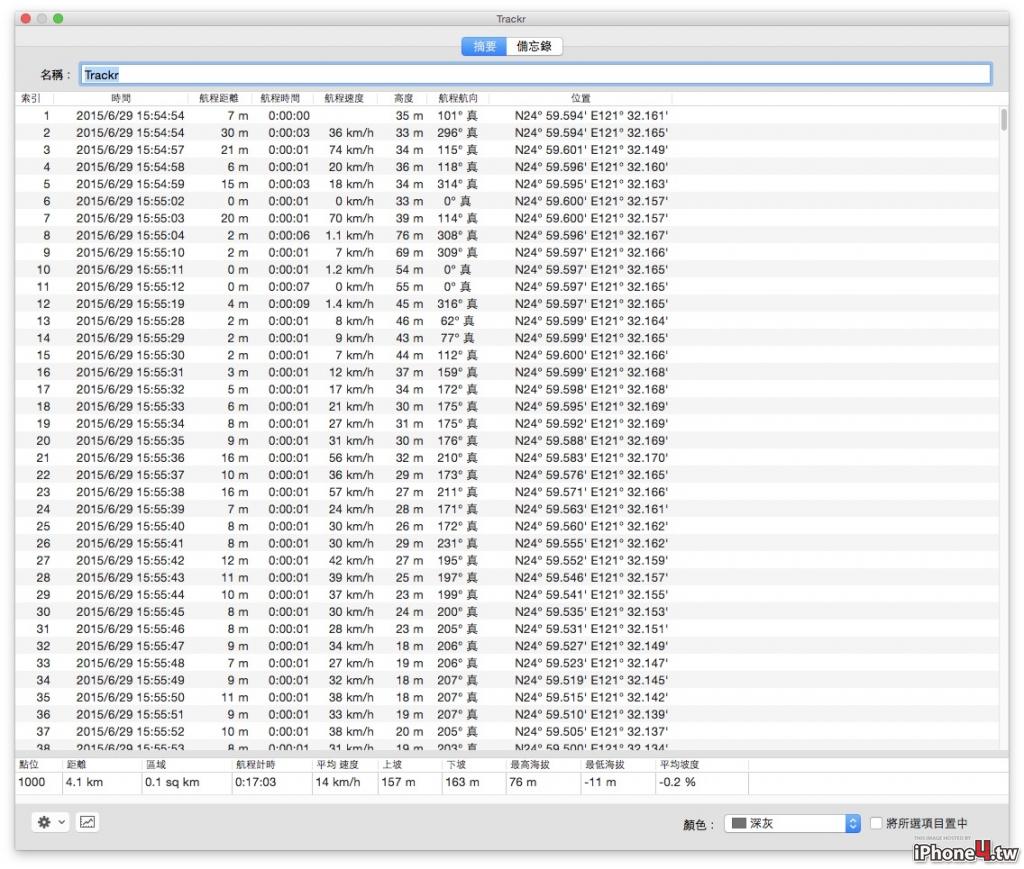Click the green zoom window button

[58, 18]
